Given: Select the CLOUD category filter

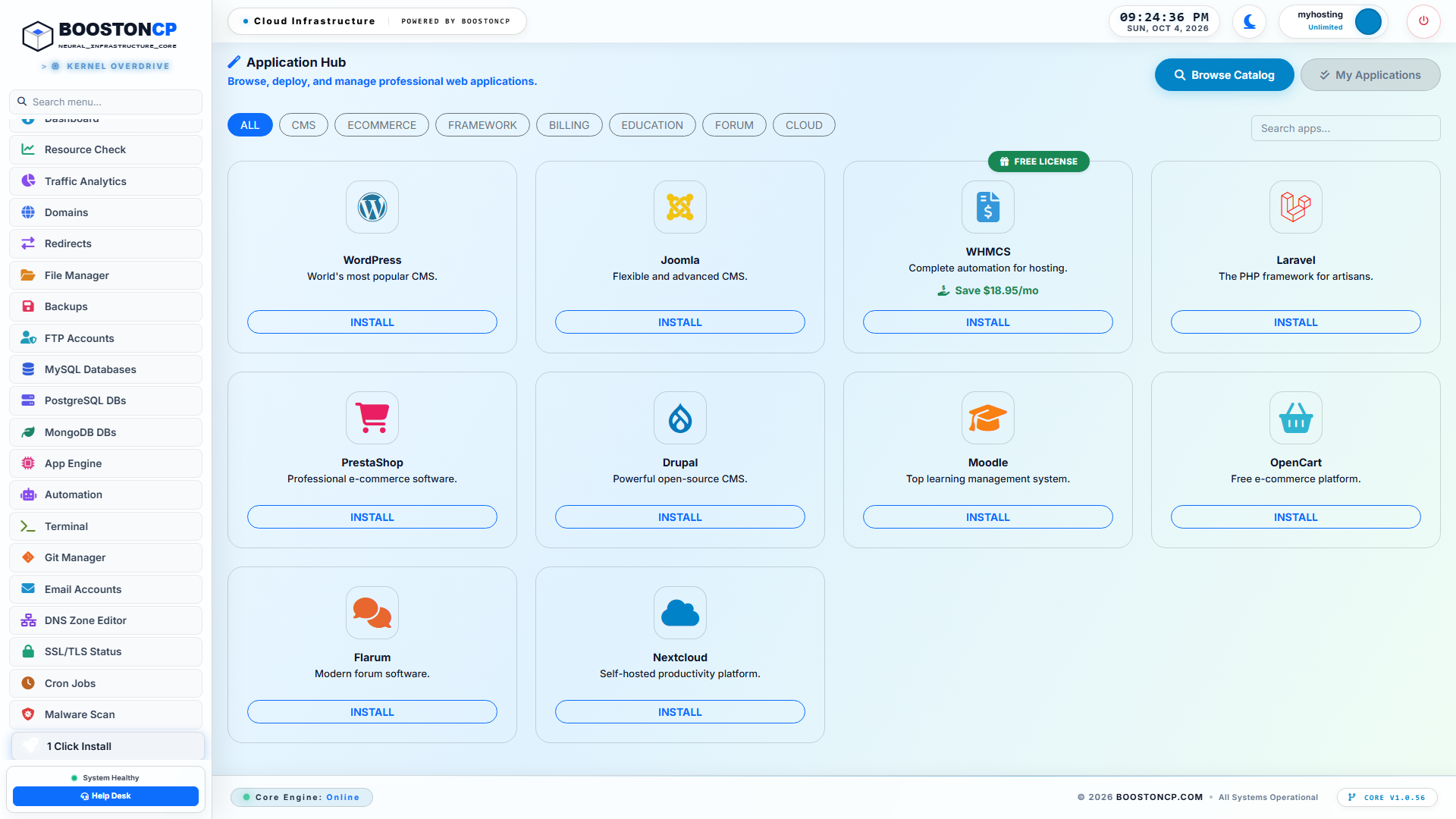Looking at the screenshot, I should (804, 125).
